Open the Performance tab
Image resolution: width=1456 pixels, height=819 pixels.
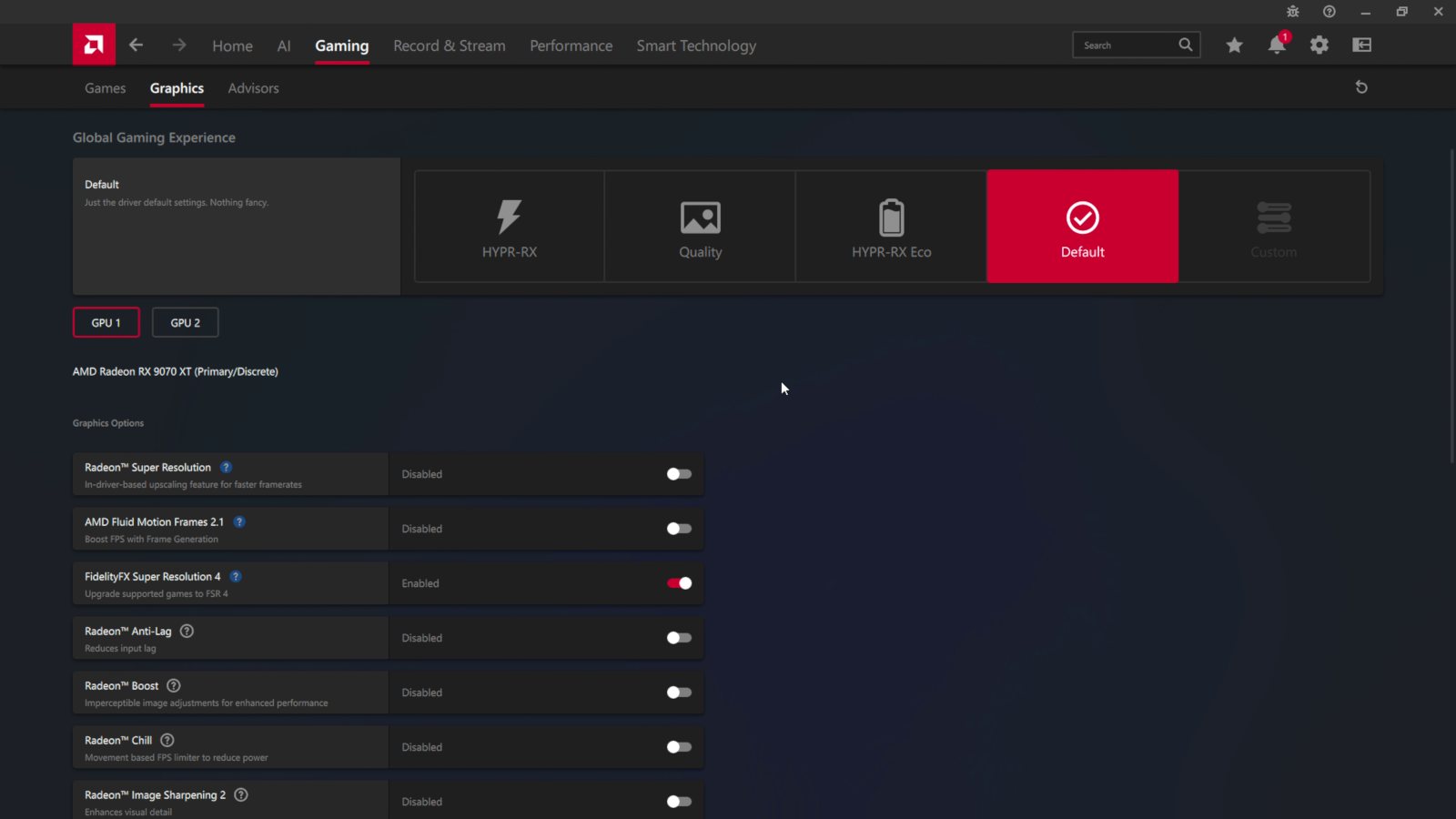(571, 45)
